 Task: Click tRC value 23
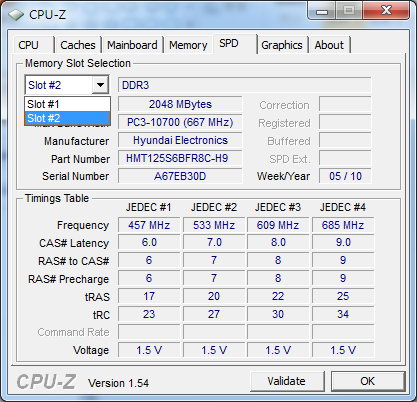pos(149,314)
